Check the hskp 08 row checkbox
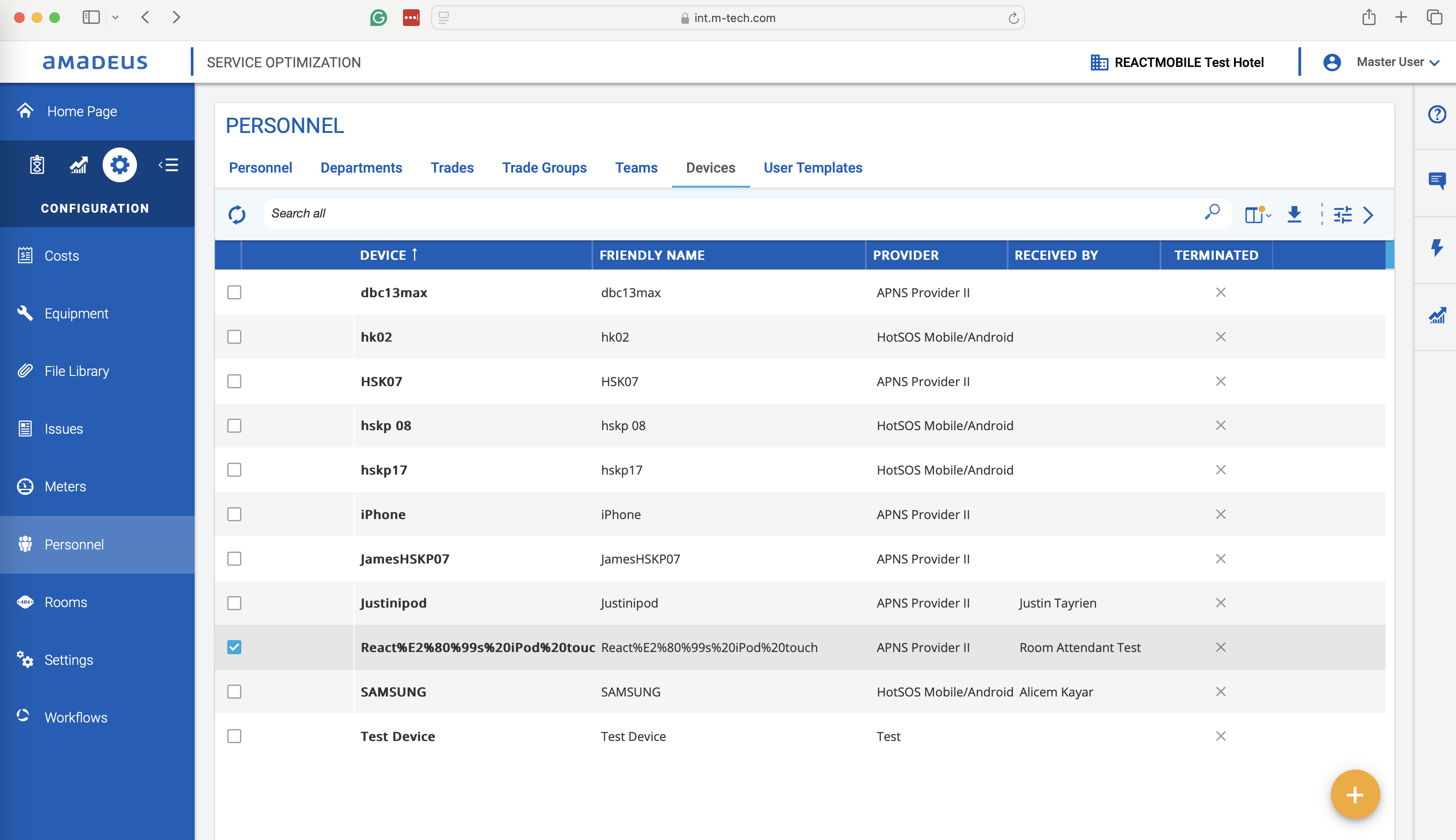Viewport: 1456px width, 840px height. [x=234, y=426]
